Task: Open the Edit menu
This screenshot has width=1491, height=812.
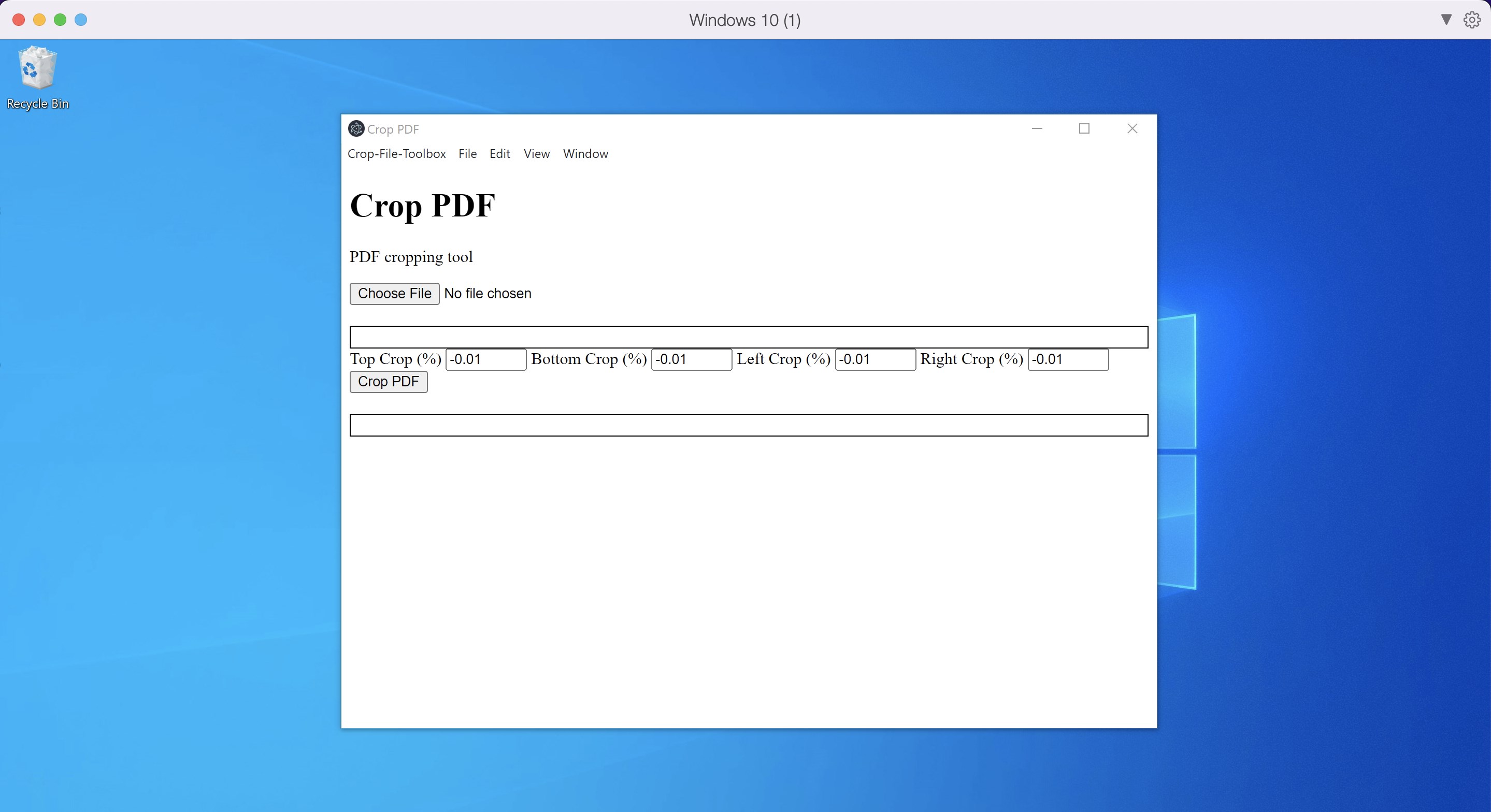Action: pyautogui.click(x=499, y=154)
